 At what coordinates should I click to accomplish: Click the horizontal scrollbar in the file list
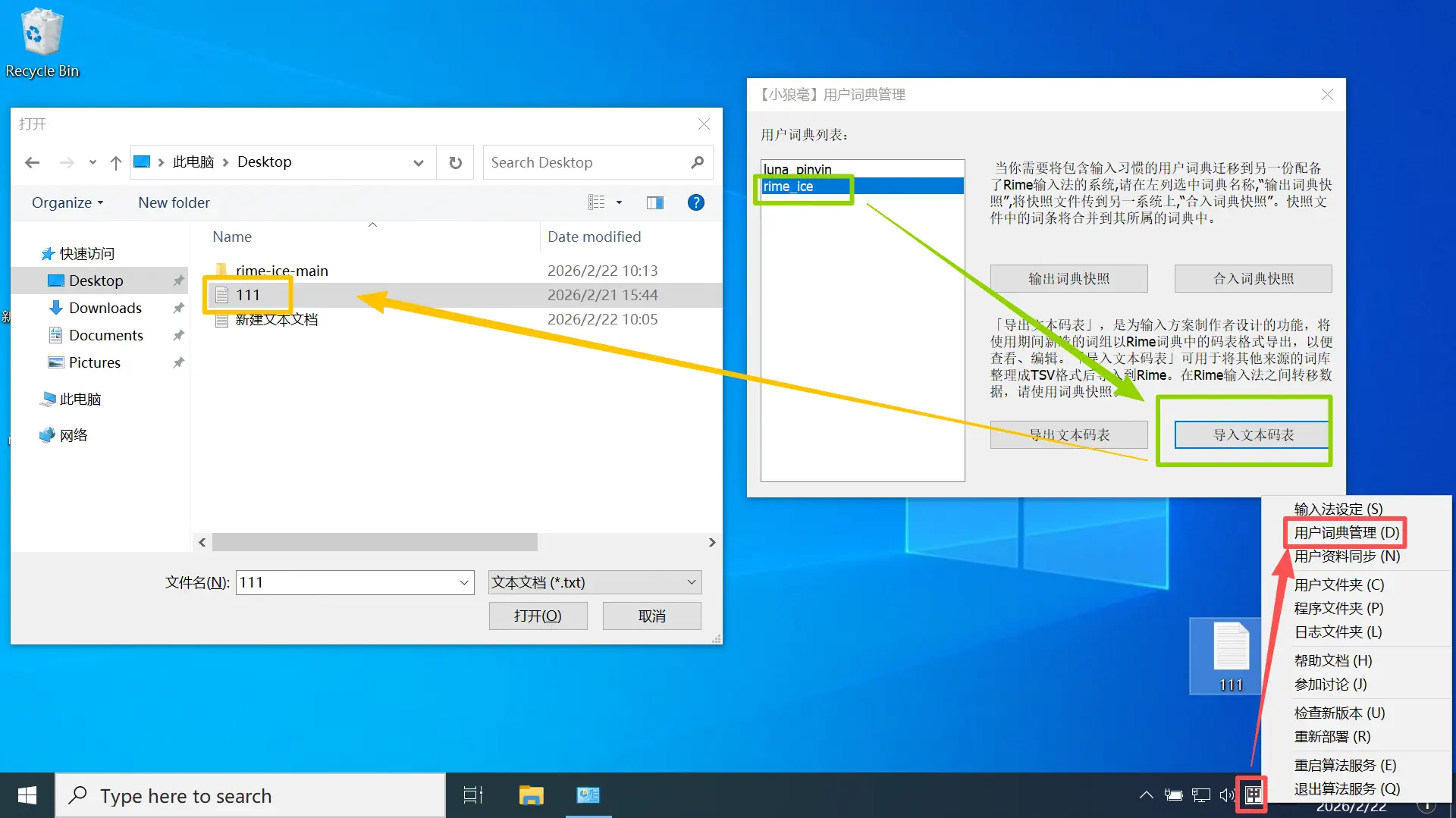pos(375,542)
